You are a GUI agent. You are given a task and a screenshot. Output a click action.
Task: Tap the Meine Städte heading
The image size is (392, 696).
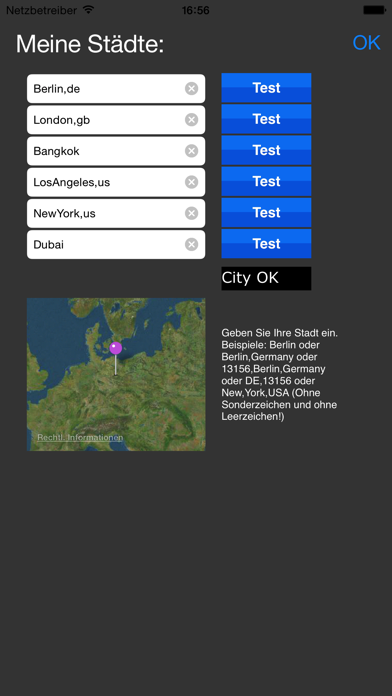pyautogui.click(x=90, y=44)
